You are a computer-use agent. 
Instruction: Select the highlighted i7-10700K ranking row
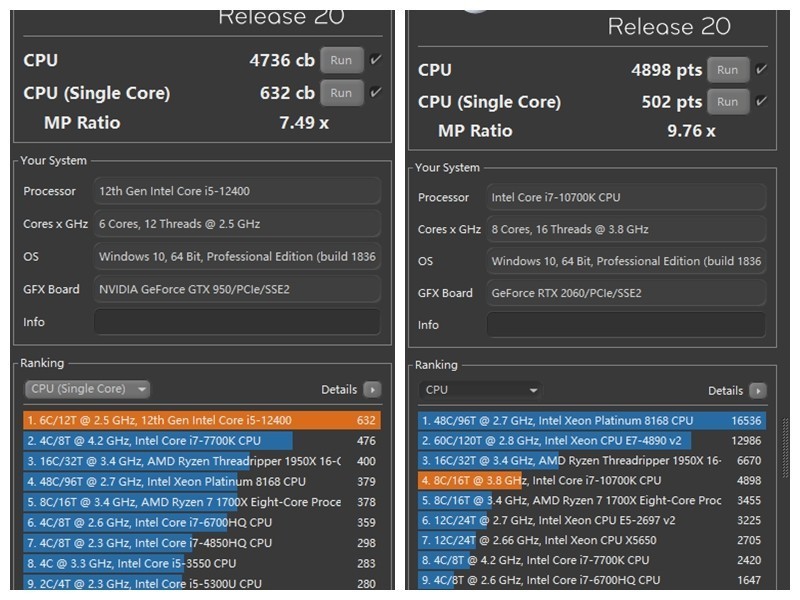click(x=592, y=481)
